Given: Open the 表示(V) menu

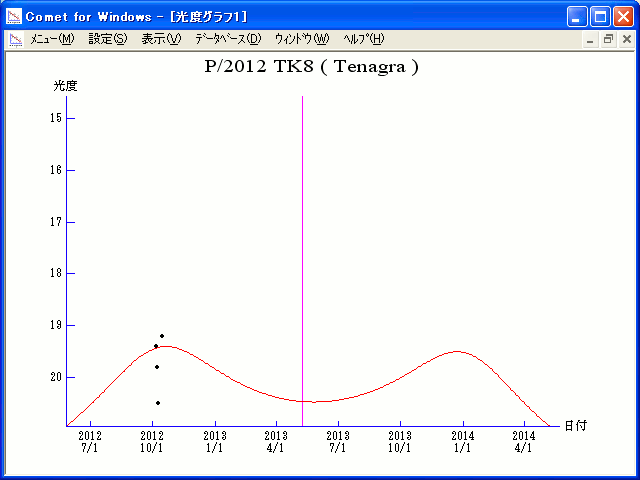Looking at the screenshot, I should pyautogui.click(x=161, y=39).
